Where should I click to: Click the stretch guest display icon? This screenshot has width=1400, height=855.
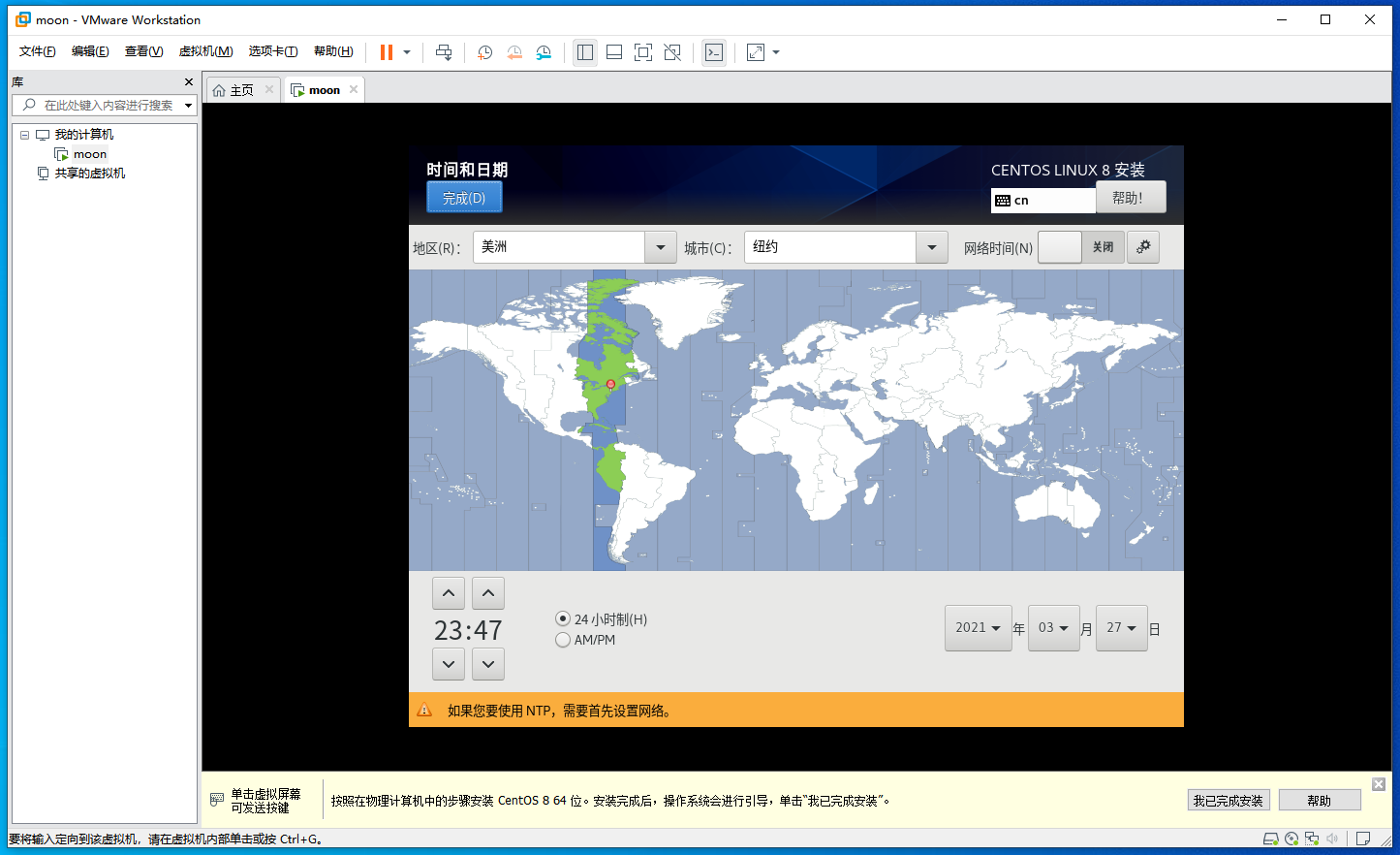(756, 52)
